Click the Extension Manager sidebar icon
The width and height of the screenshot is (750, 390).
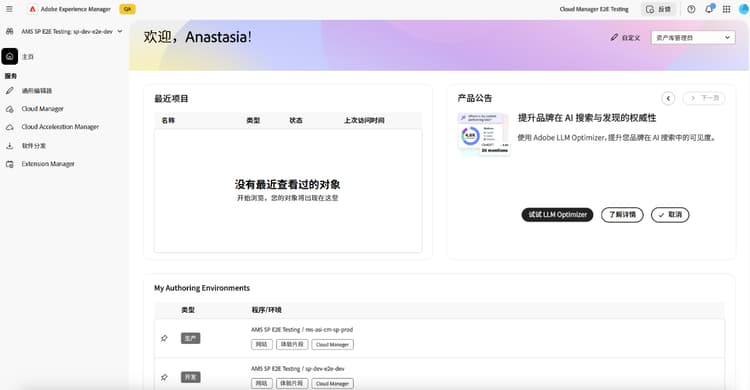[10, 164]
